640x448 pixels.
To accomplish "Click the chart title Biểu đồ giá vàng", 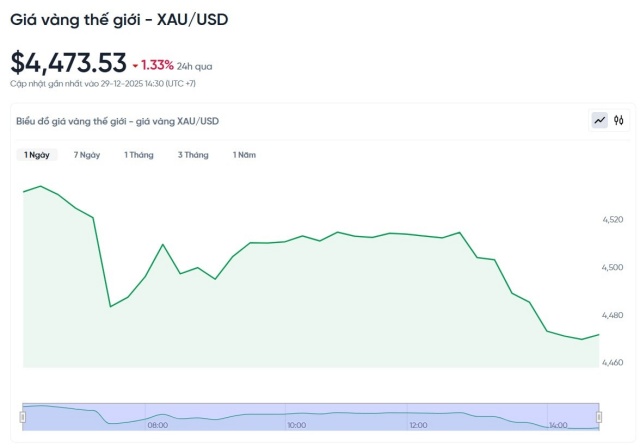I will click(x=117, y=121).
